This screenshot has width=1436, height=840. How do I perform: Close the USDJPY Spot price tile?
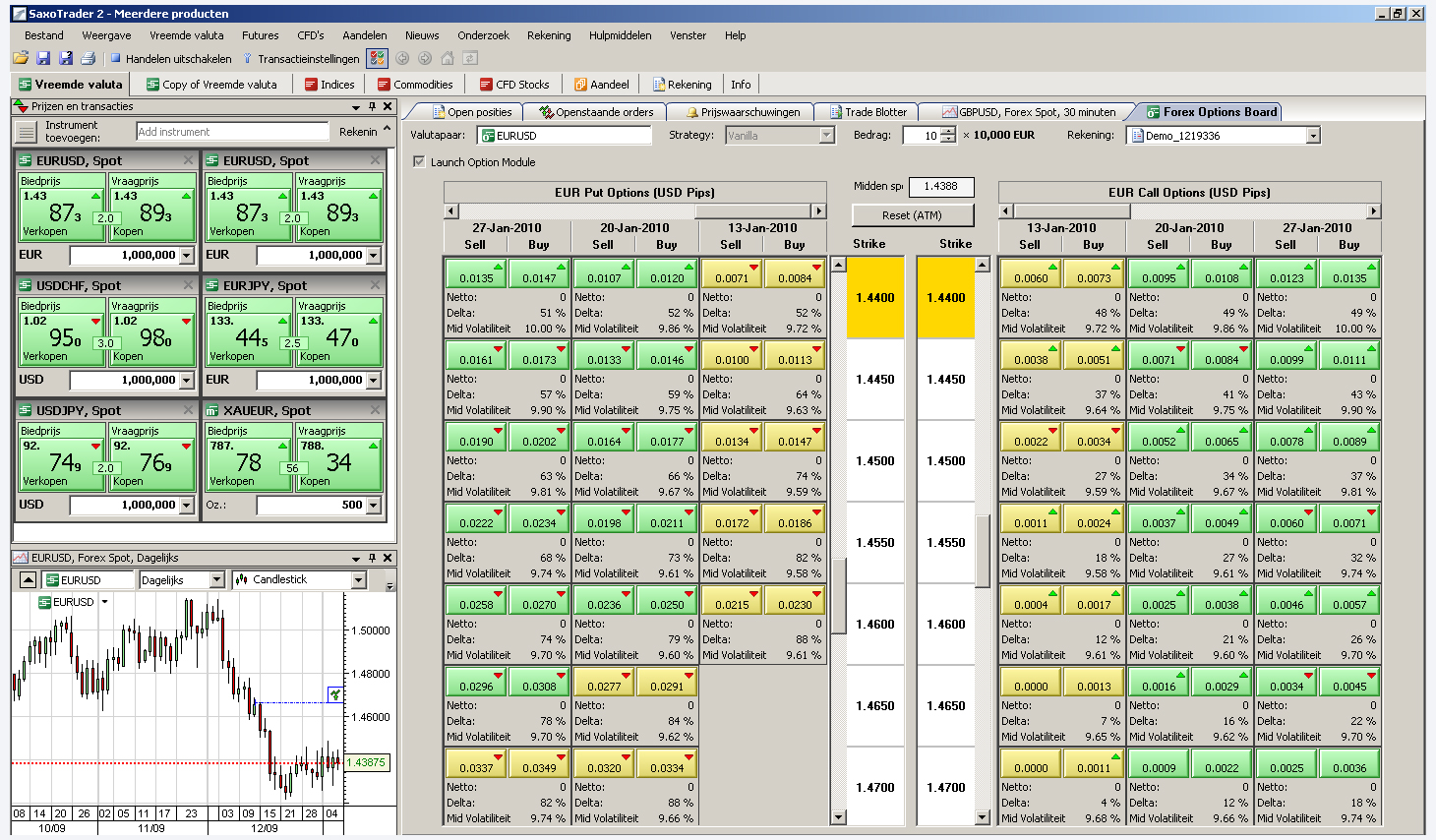[x=189, y=410]
